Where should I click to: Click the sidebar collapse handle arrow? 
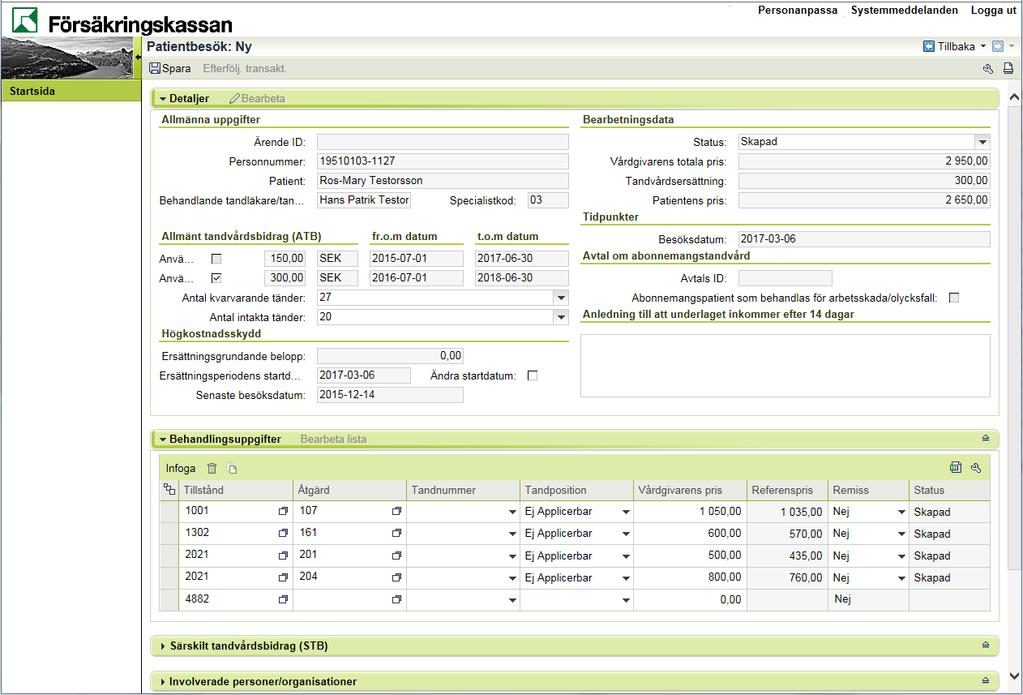[x=138, y=57]
